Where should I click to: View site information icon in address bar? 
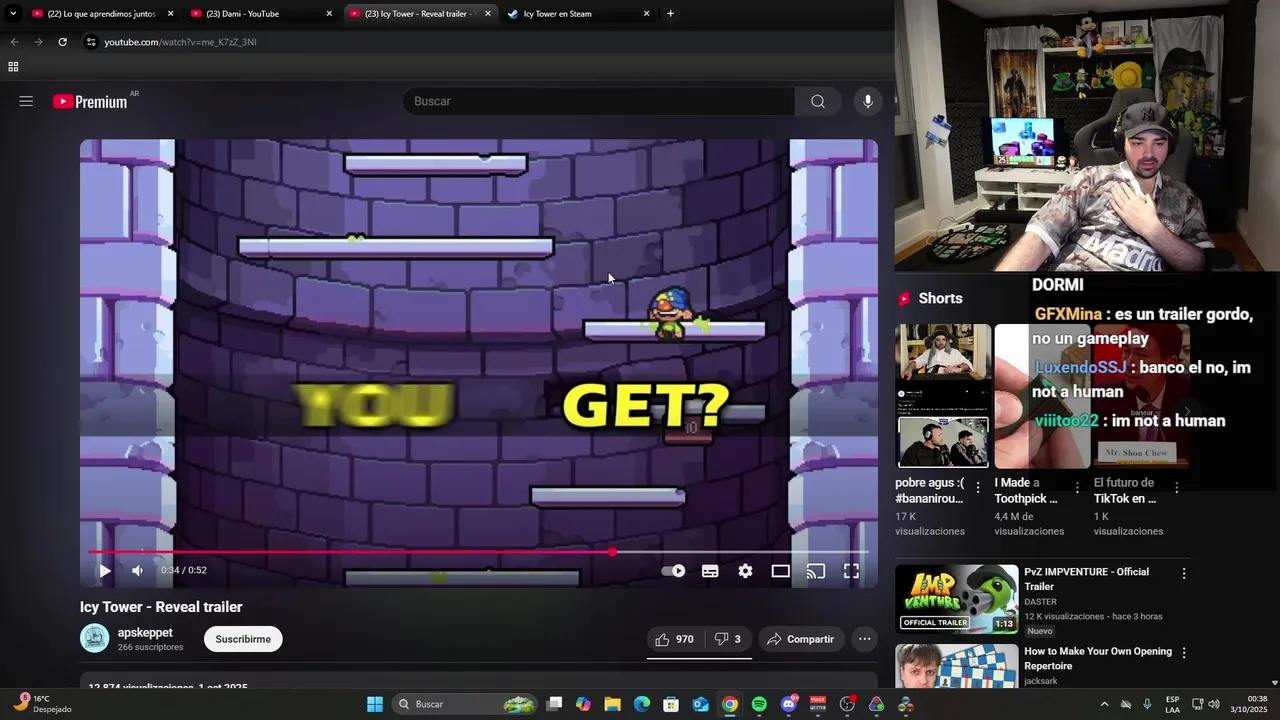point(91,42)
